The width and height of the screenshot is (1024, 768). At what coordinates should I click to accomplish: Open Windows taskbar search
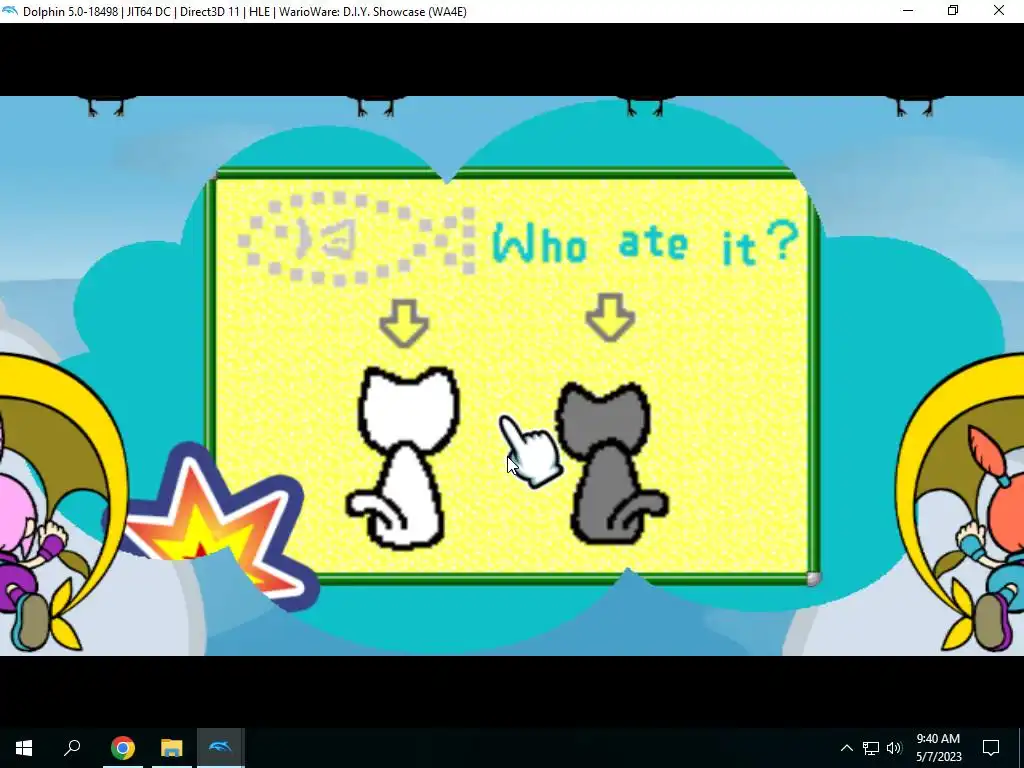point(72,748)
